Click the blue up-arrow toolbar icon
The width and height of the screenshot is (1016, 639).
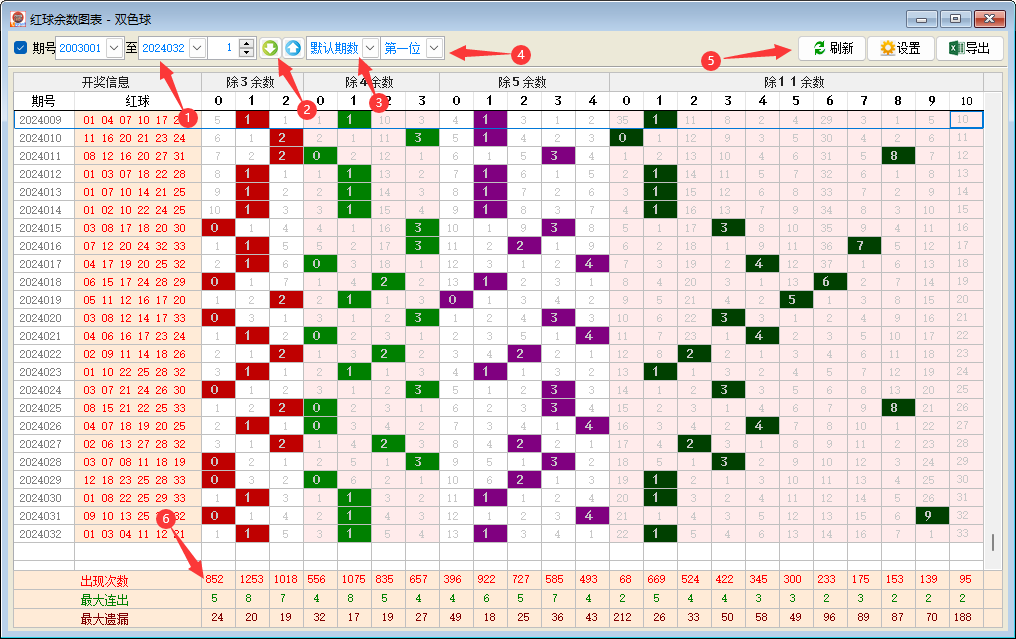[x=293, y=48]
